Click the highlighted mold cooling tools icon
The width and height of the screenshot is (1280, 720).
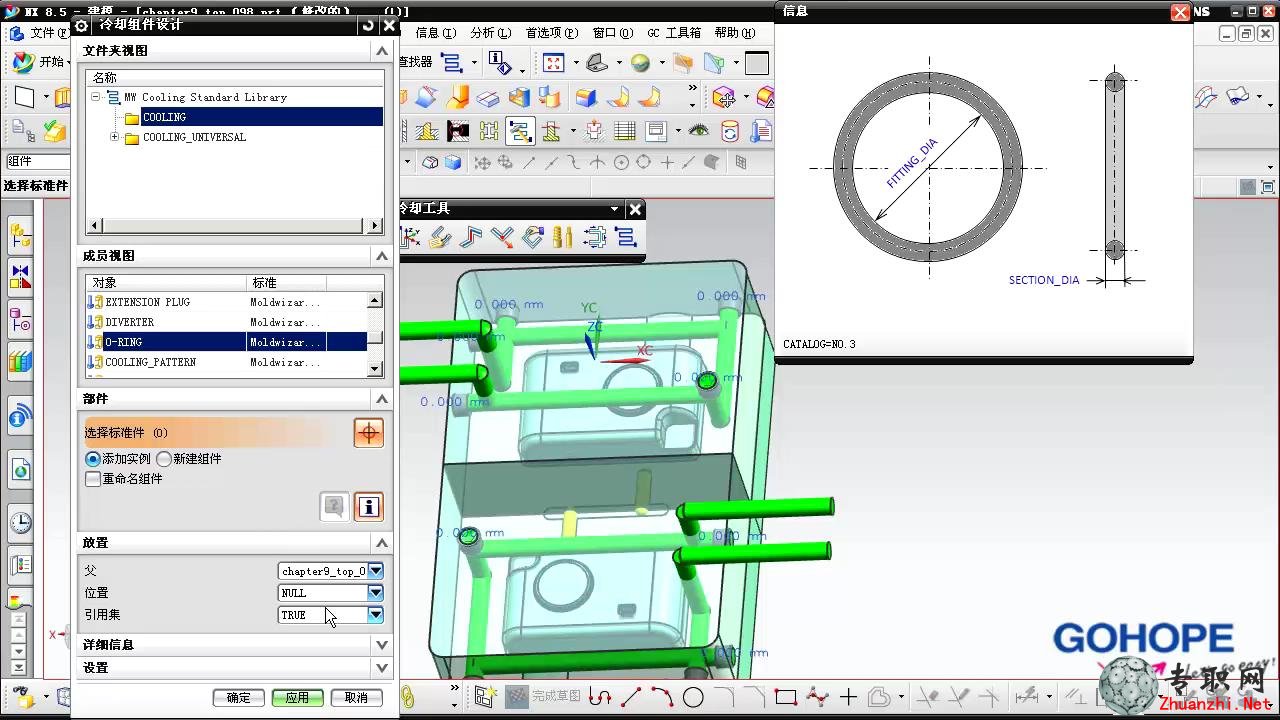(520, 131)
